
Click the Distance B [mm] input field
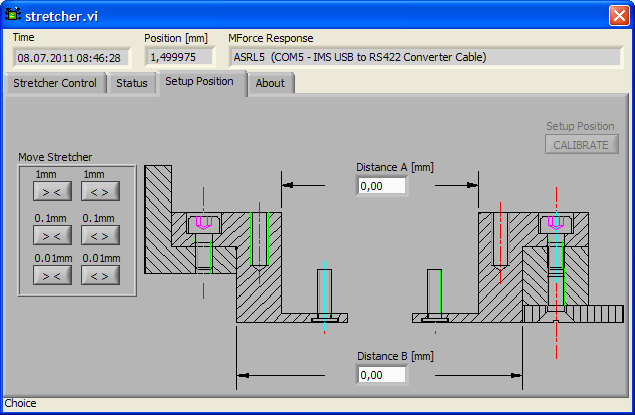(381, 375)
